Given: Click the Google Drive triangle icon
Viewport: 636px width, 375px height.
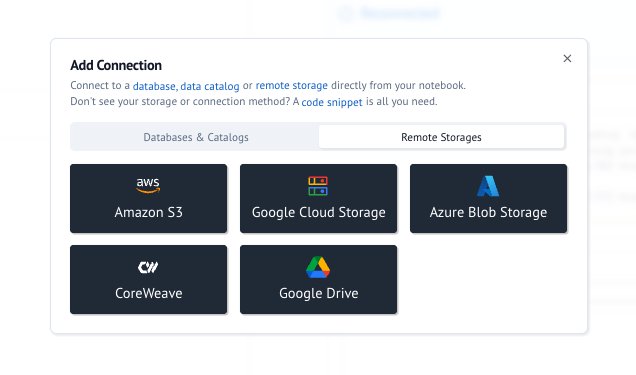Looking at the screenshot, I should coord(318,267).
